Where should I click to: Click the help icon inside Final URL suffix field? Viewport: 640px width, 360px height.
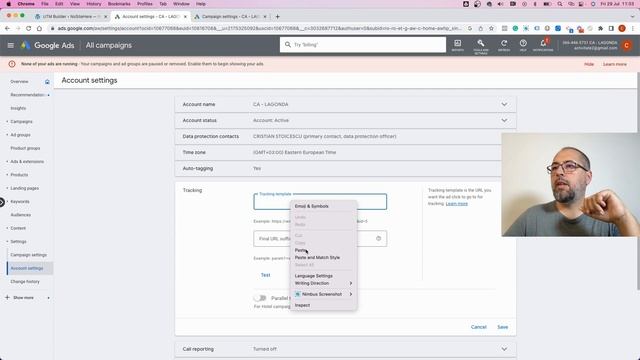[x=378, y=238]
